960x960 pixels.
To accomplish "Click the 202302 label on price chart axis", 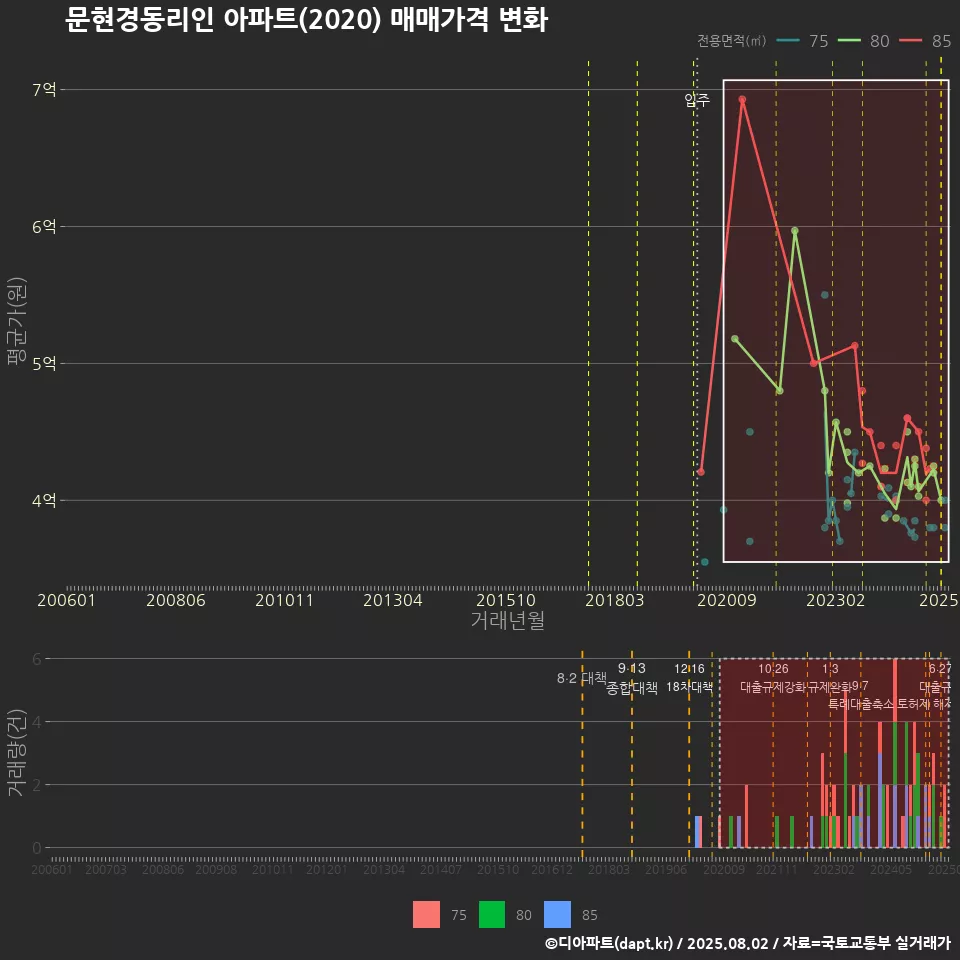I will tap(836, 600).
